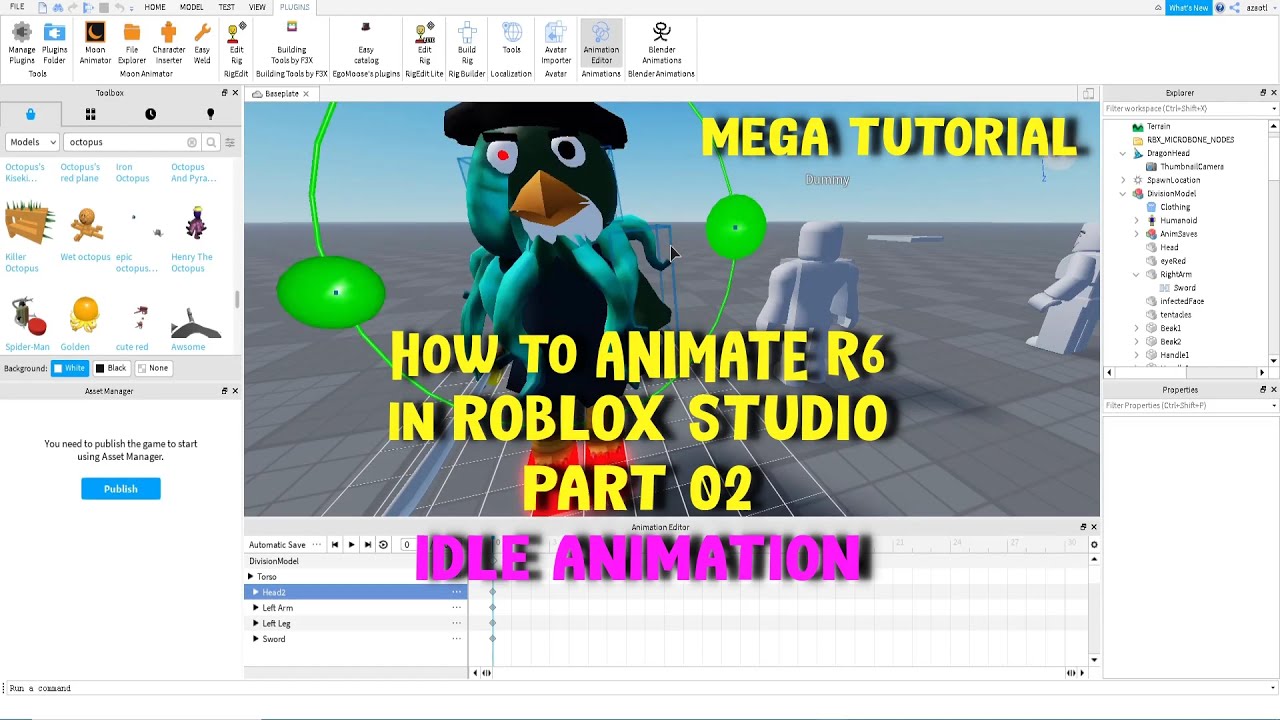Viewport: 1280px width, 720px height.
Task: Select the eyeRed part in the Explorer
Action: [1173, 261]
